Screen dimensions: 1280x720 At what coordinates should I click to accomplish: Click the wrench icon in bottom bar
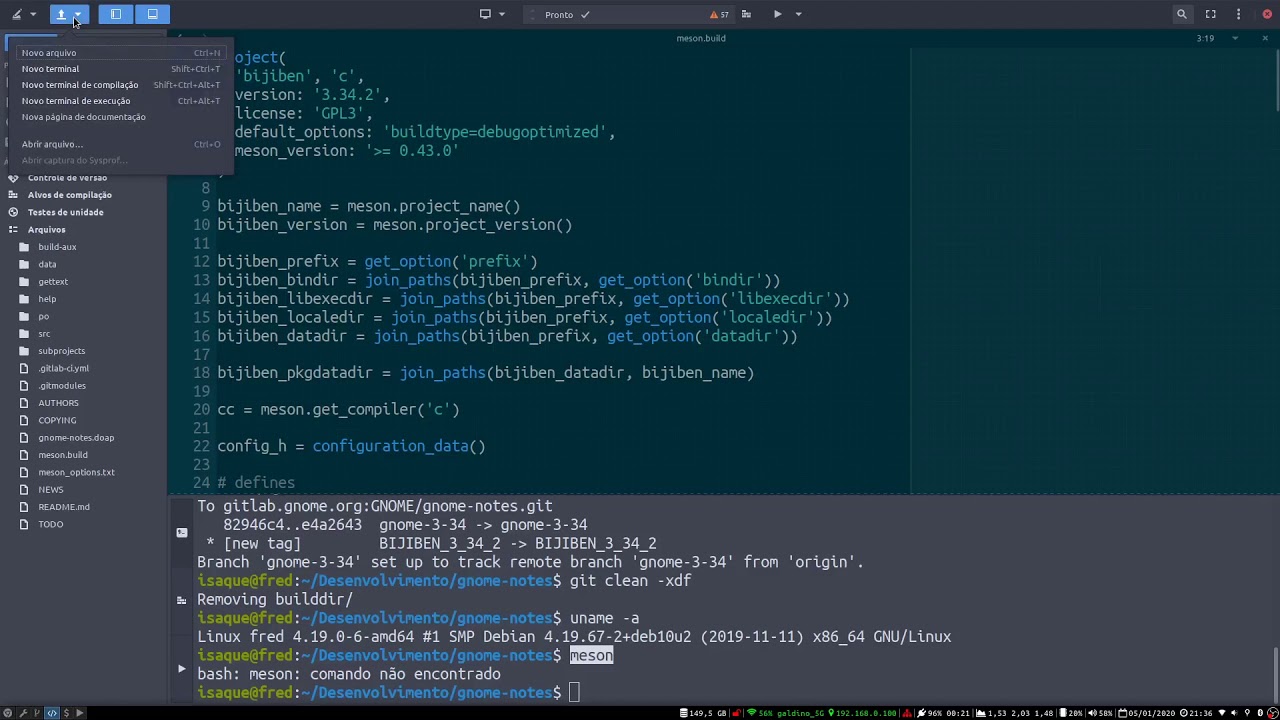(x=23, y=713)
